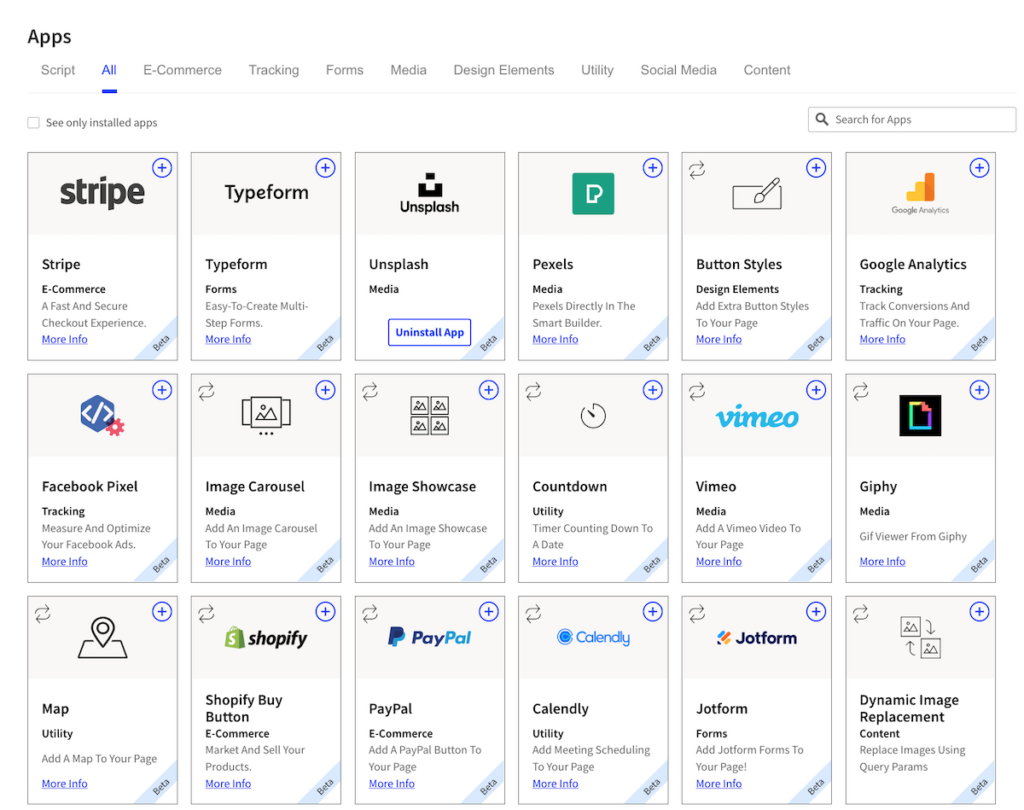This screenshot has width=1024, height=810.
Task: Click replace arrows icon on Image Carousel
Action: (206, 391)
